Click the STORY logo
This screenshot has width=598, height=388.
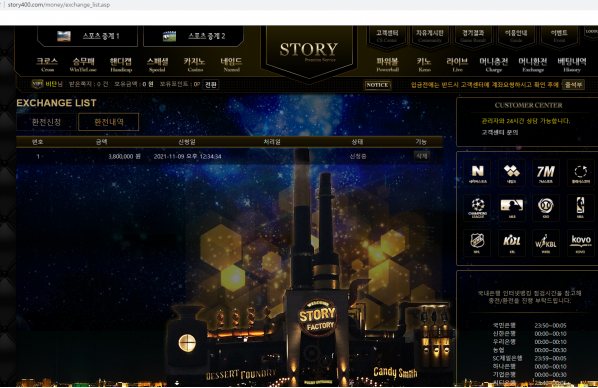pyautogui.click(x=309, y=50)
